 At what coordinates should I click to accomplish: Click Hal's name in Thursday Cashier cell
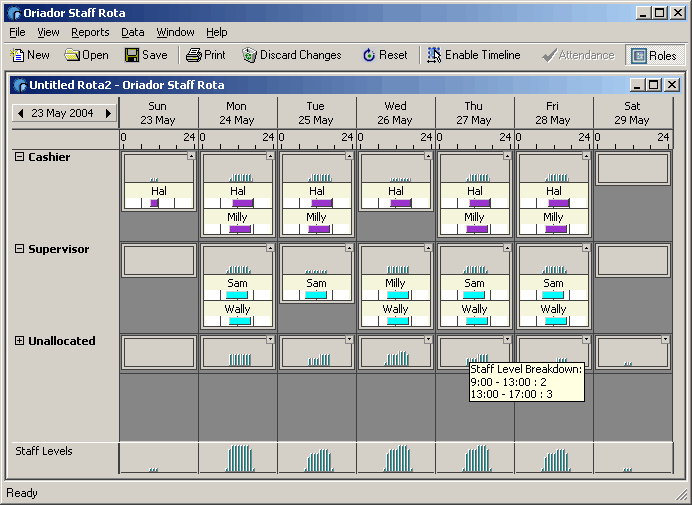[475, 191]
